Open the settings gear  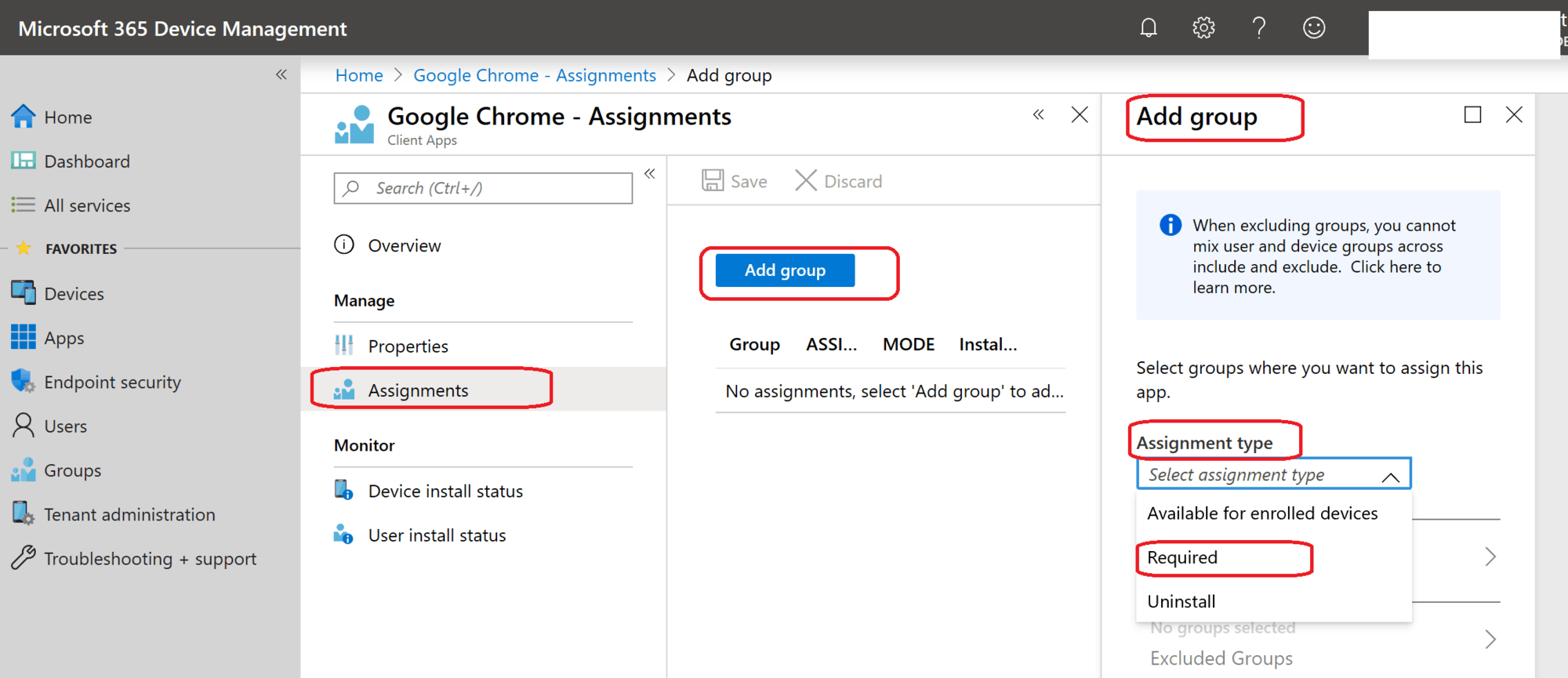pos(1203,28)
